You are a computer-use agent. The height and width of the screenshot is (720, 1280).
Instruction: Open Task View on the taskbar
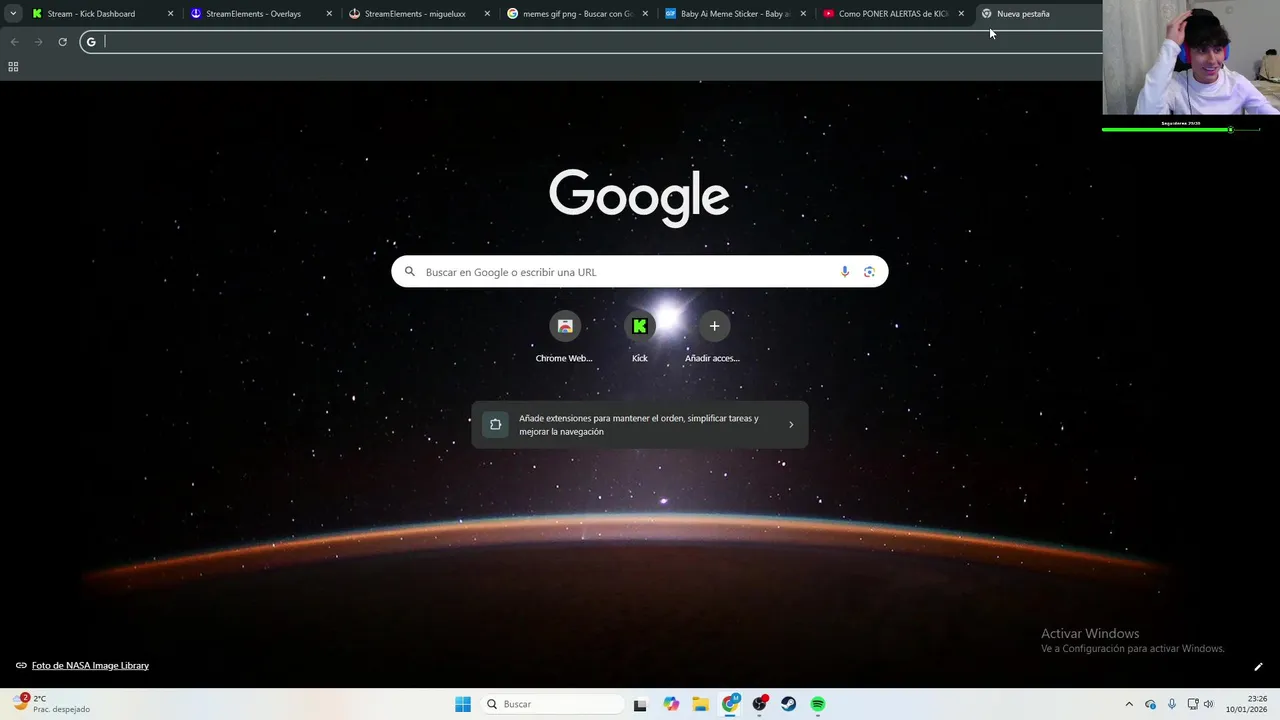(640, 704)
